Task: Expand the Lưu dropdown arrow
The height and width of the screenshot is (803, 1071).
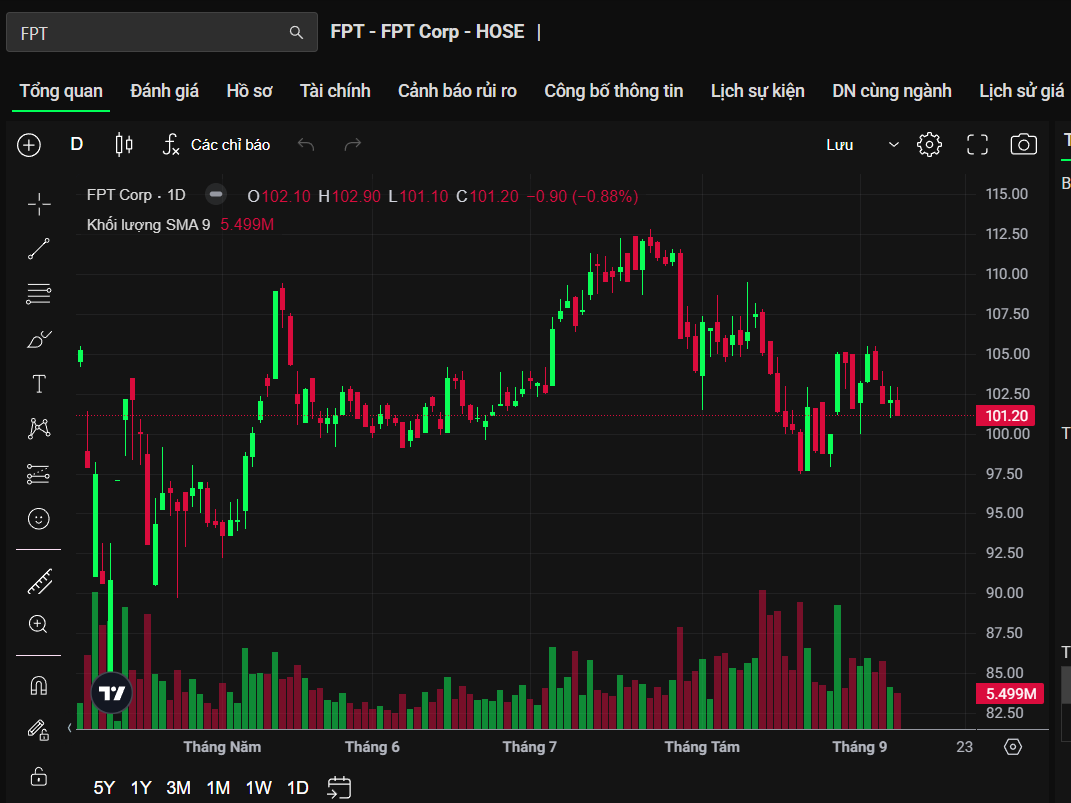Action: pos(893,145)
